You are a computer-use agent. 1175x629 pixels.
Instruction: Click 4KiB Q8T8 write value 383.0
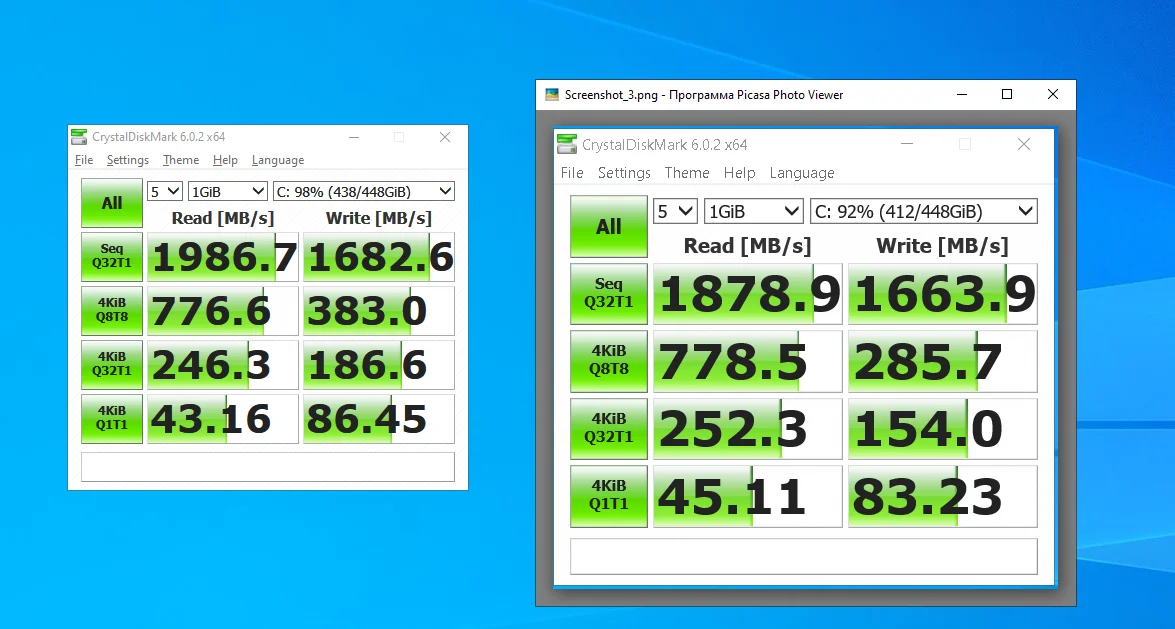pyautogui.click(x=379, y=311)
